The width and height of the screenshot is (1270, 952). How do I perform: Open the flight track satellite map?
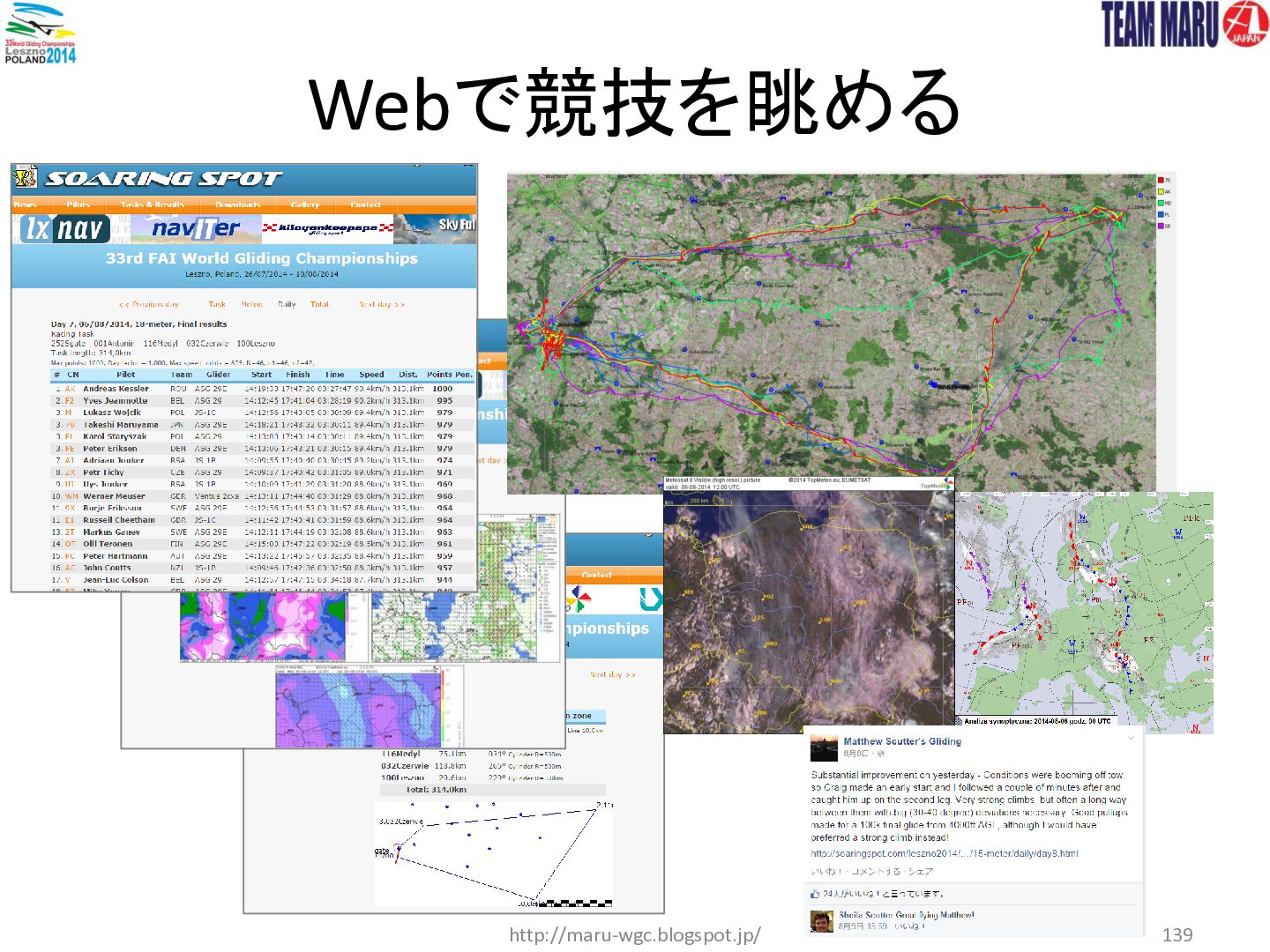click(x=831, y=332)
